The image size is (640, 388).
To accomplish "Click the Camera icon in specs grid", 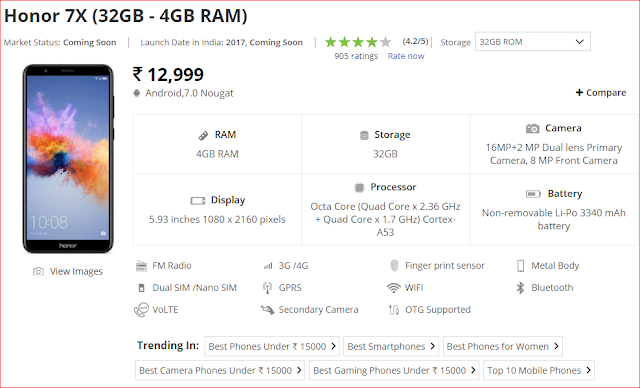I will tap(532, 129).
